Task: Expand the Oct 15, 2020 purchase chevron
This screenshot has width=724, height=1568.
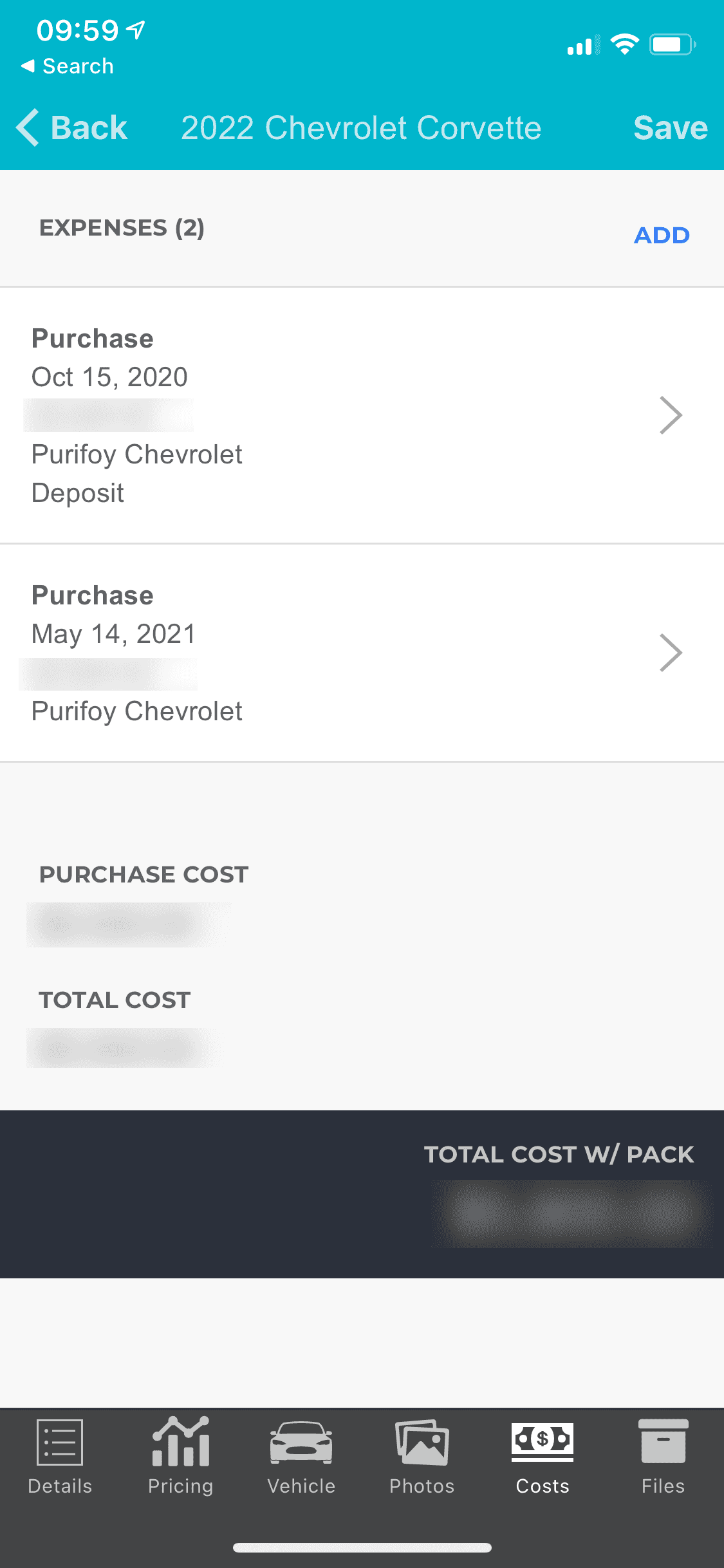Action: 670,415
